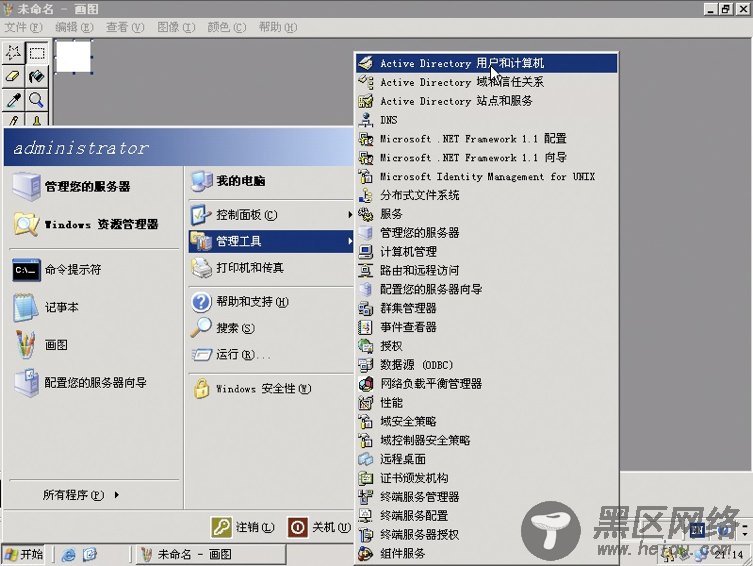Viewport: 753px width, 566px height.
Task: Open Microsoft .NET Framework 1.1 向导
Action: point(486,157)
